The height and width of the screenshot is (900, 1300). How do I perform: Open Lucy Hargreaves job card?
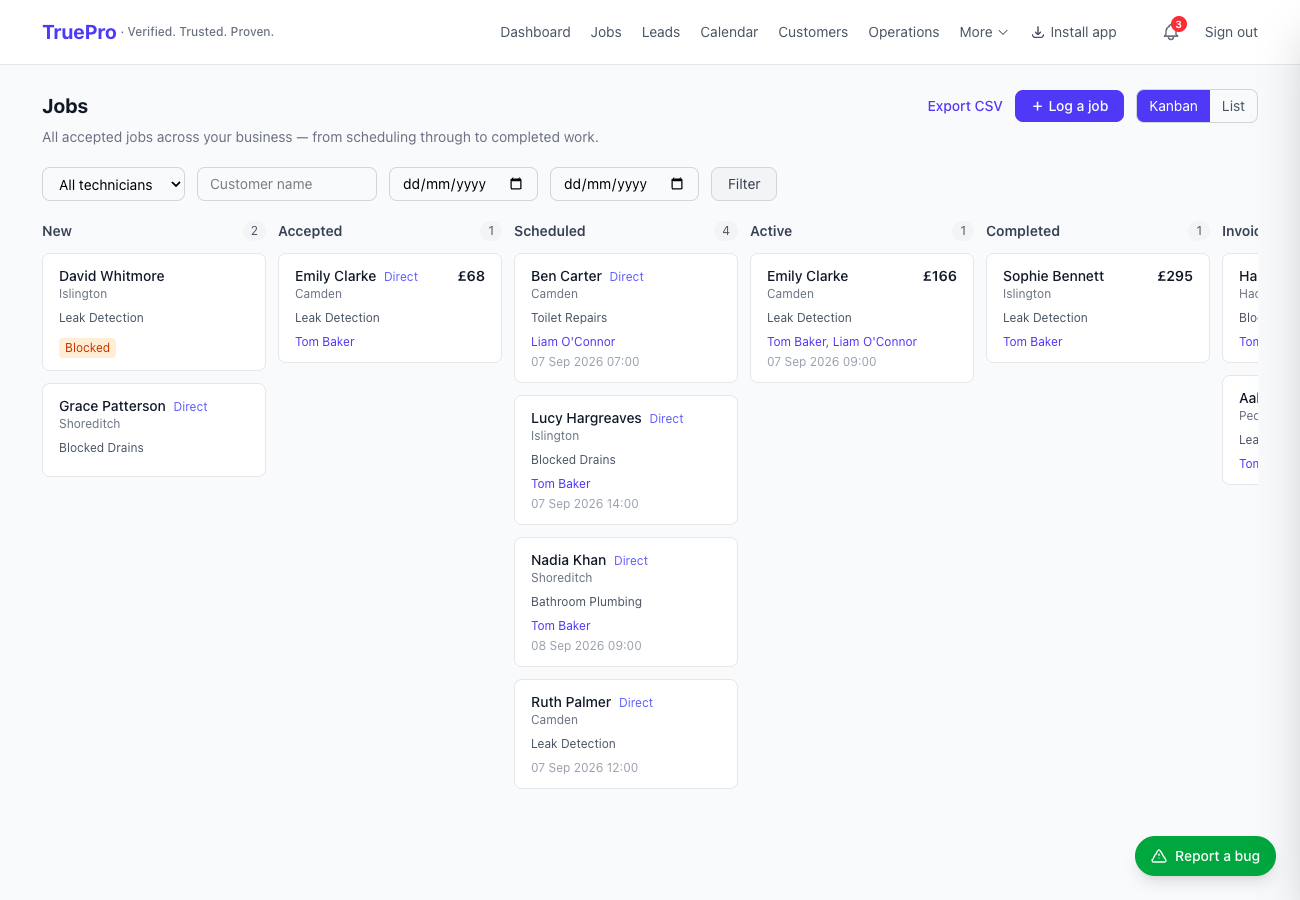pos(626,460)
